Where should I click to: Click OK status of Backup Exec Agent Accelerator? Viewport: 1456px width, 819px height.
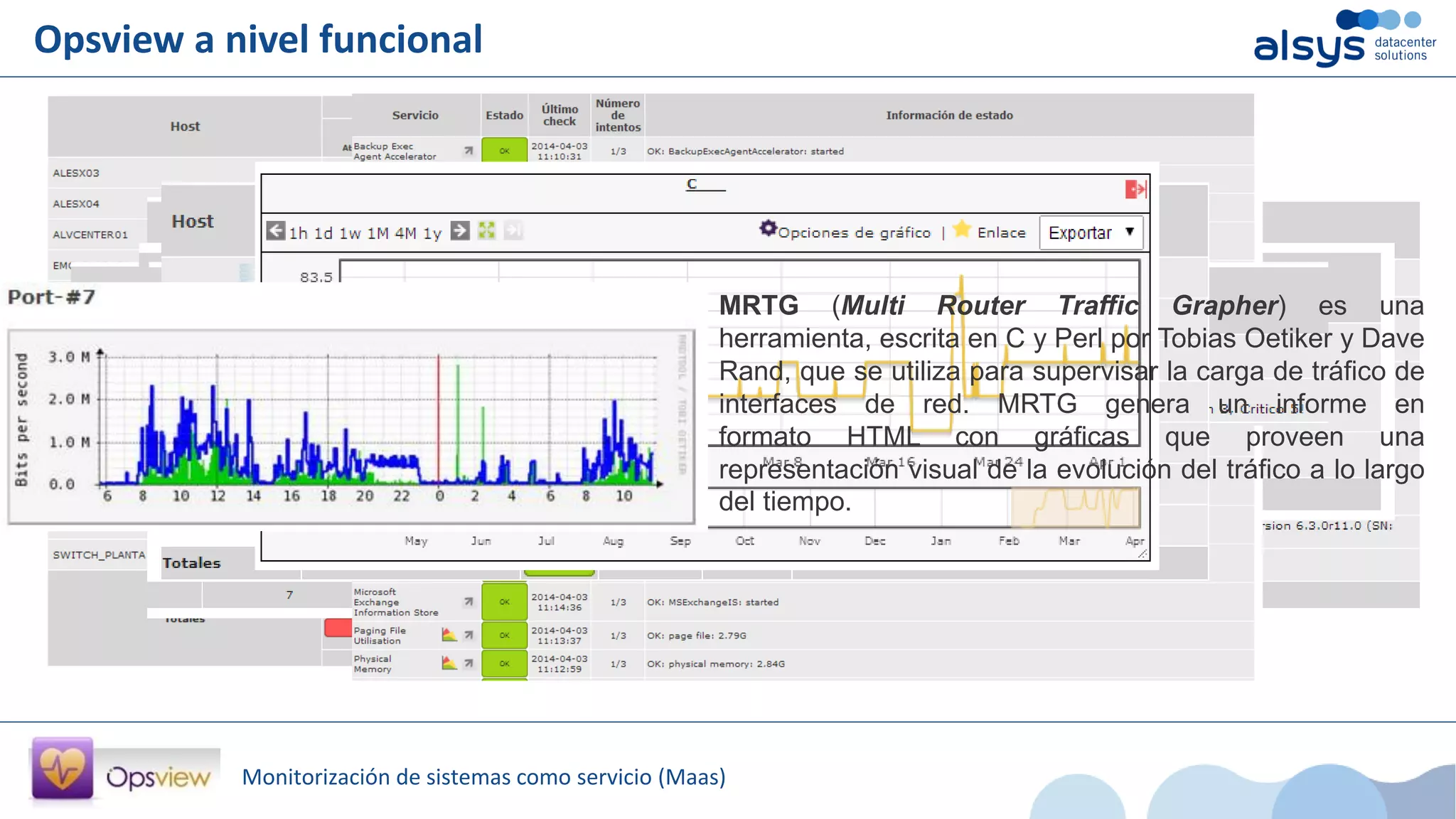click(504, 150)
